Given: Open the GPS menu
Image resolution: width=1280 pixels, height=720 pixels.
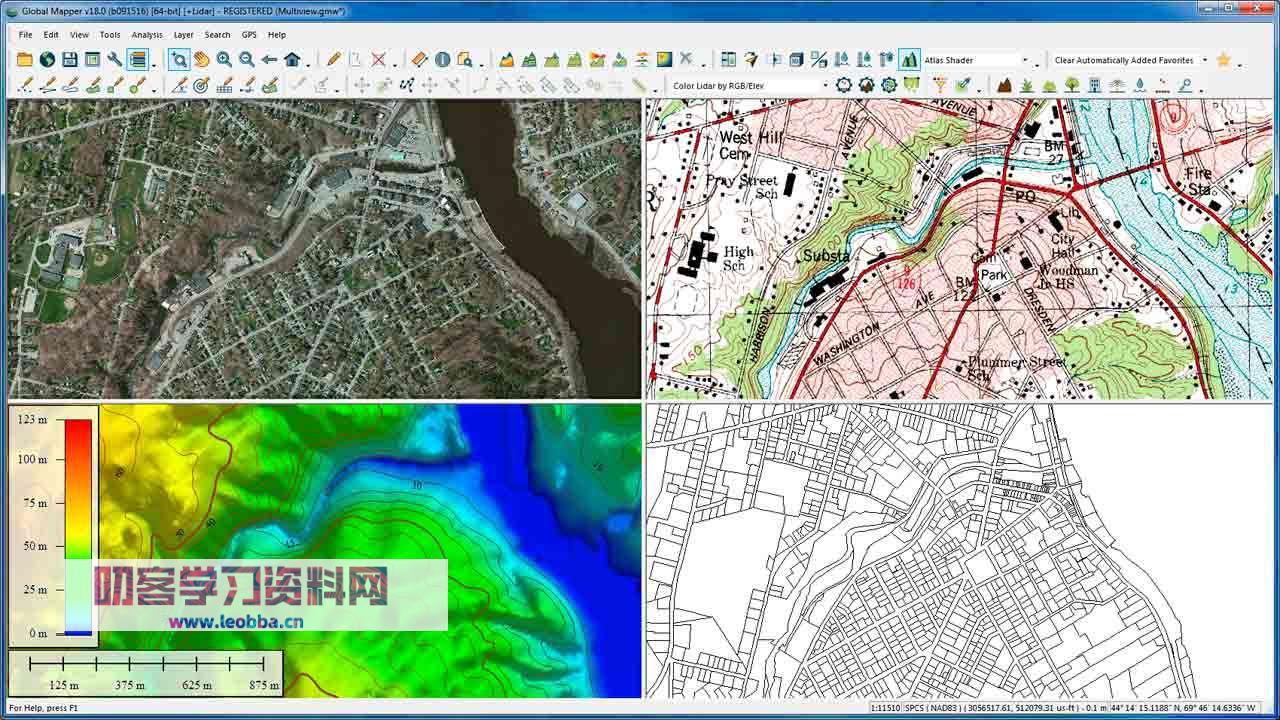Looking at the screenshot, I should (x=248, y=34).
